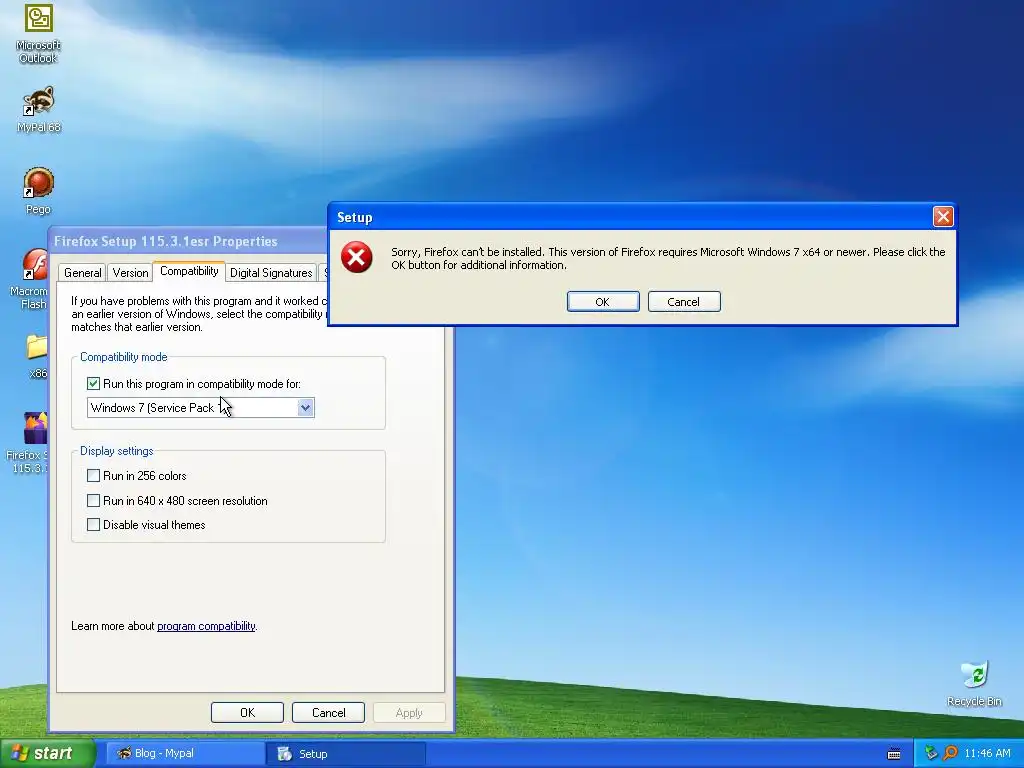Click the red error icon in Setup dialog
Screen dimensions: 1024x768
357,257
